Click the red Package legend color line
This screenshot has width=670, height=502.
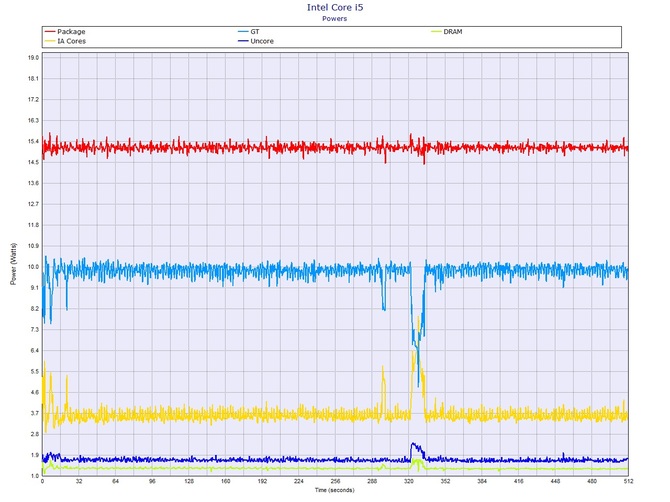[50, 32]
